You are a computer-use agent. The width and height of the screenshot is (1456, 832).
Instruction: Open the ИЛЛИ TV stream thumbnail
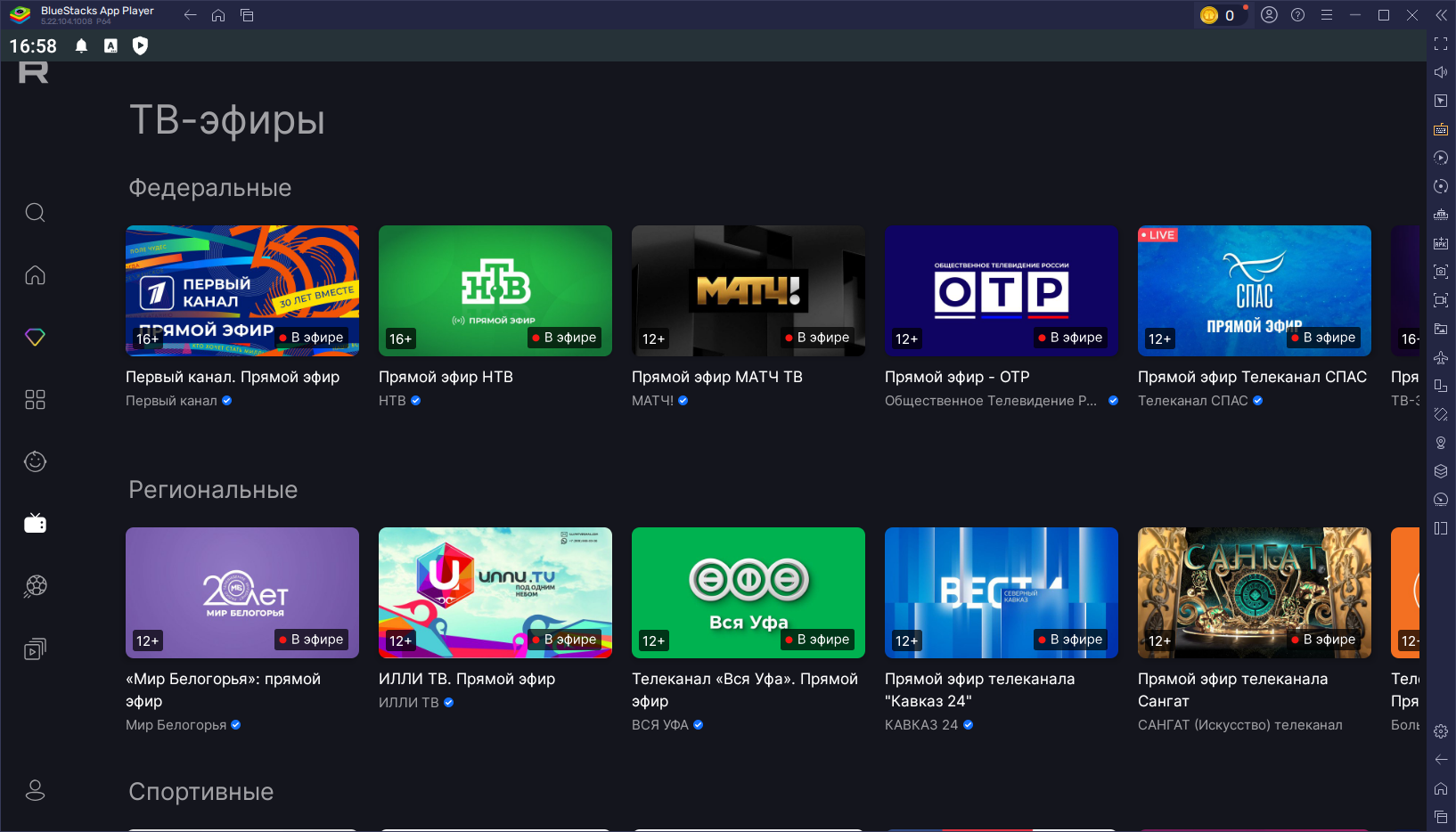[x=495, y=592]
